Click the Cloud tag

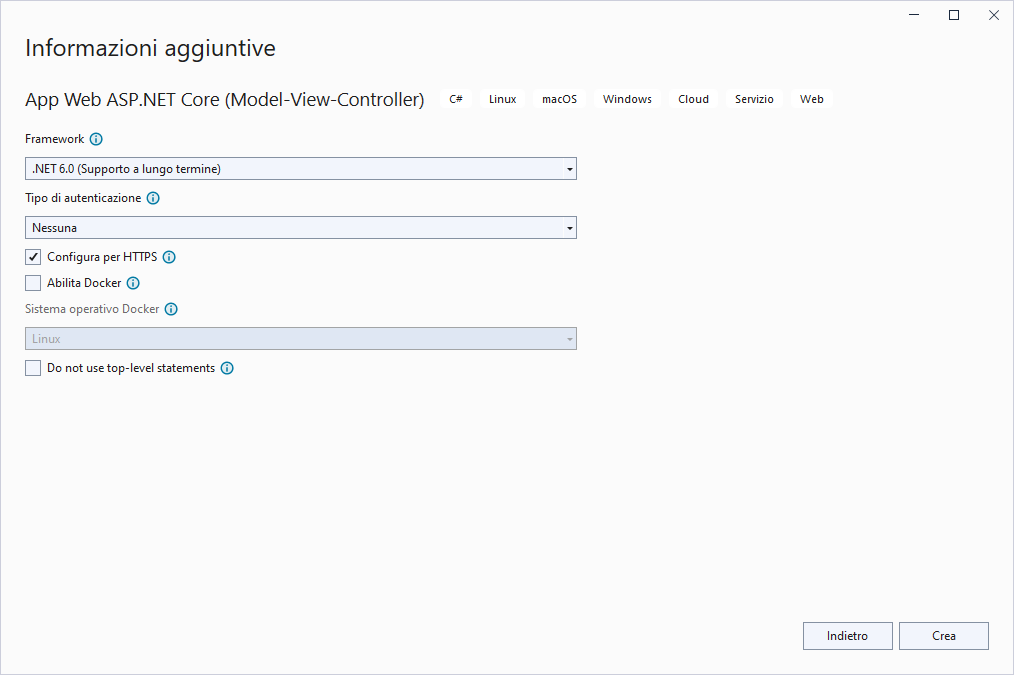pos(693,99)
